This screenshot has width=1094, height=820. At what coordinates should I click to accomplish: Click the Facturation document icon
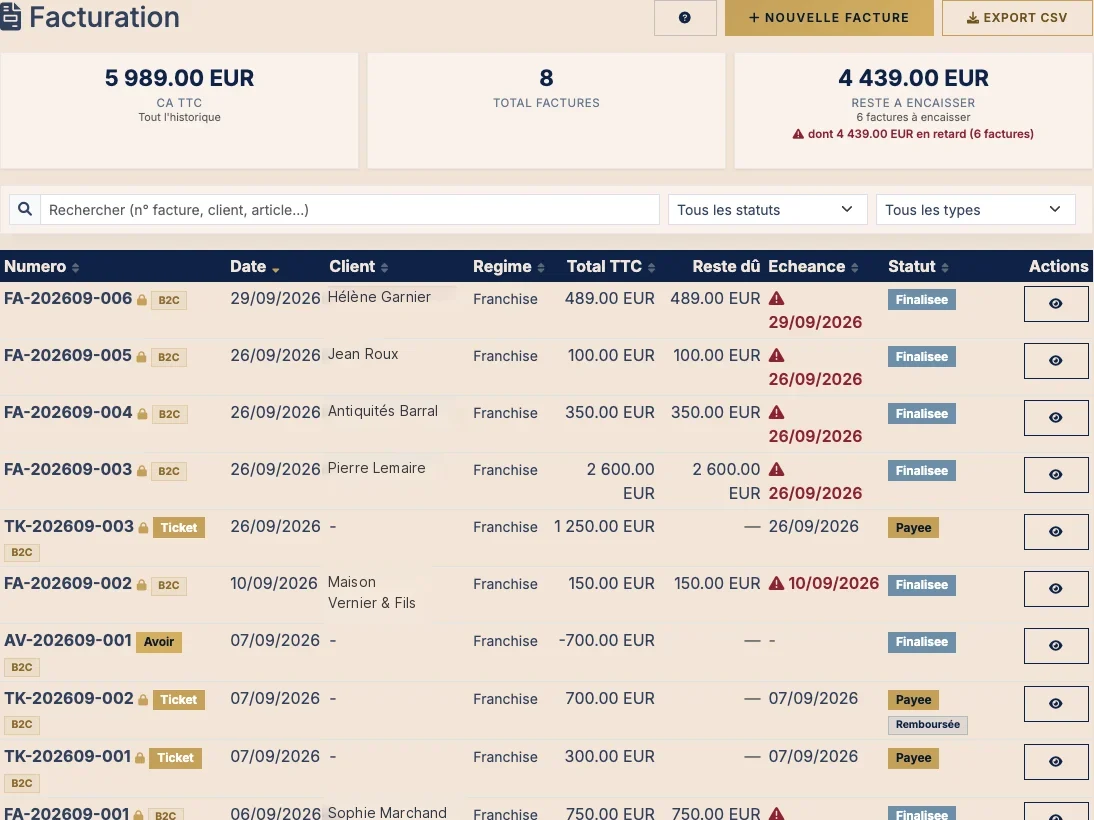tap(10, 17)
